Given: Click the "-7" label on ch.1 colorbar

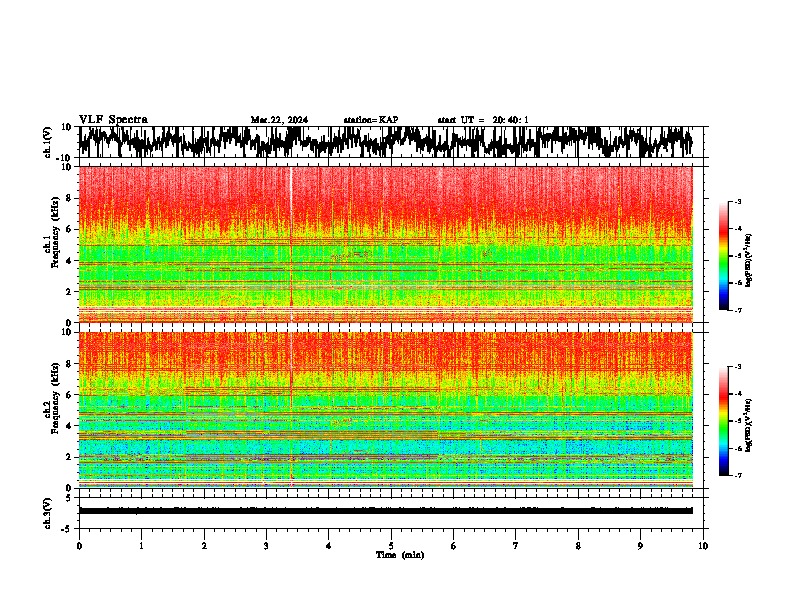Looking at the screenshot, I should click(x=738, y=310).
